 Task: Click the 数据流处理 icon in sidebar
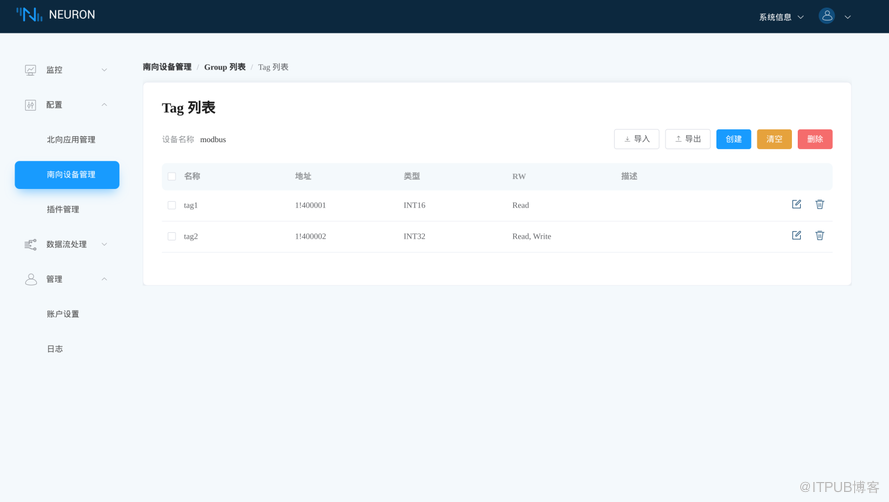[x=31, y=244]
